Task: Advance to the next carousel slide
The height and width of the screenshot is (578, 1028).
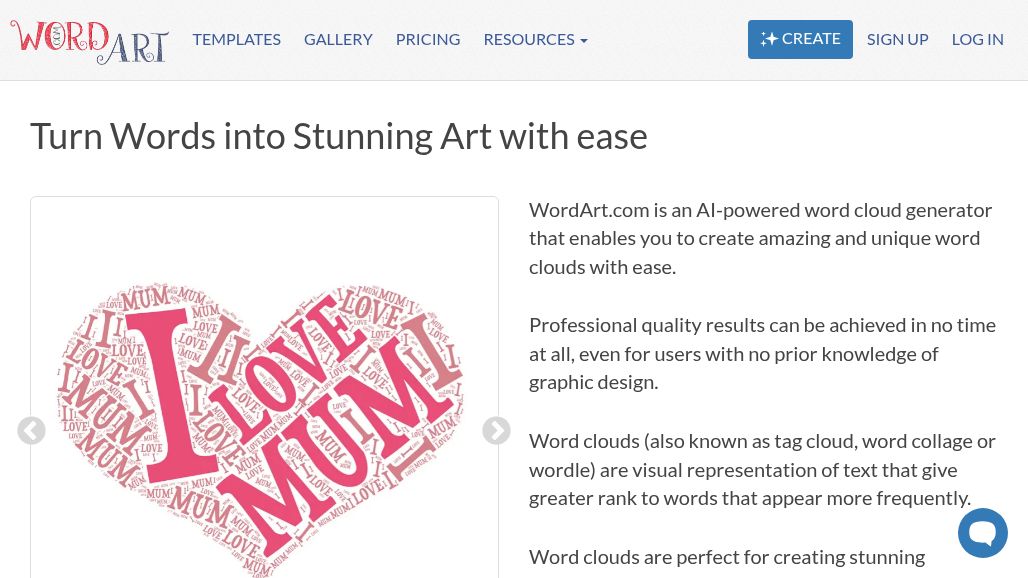Action: (496, 431)
